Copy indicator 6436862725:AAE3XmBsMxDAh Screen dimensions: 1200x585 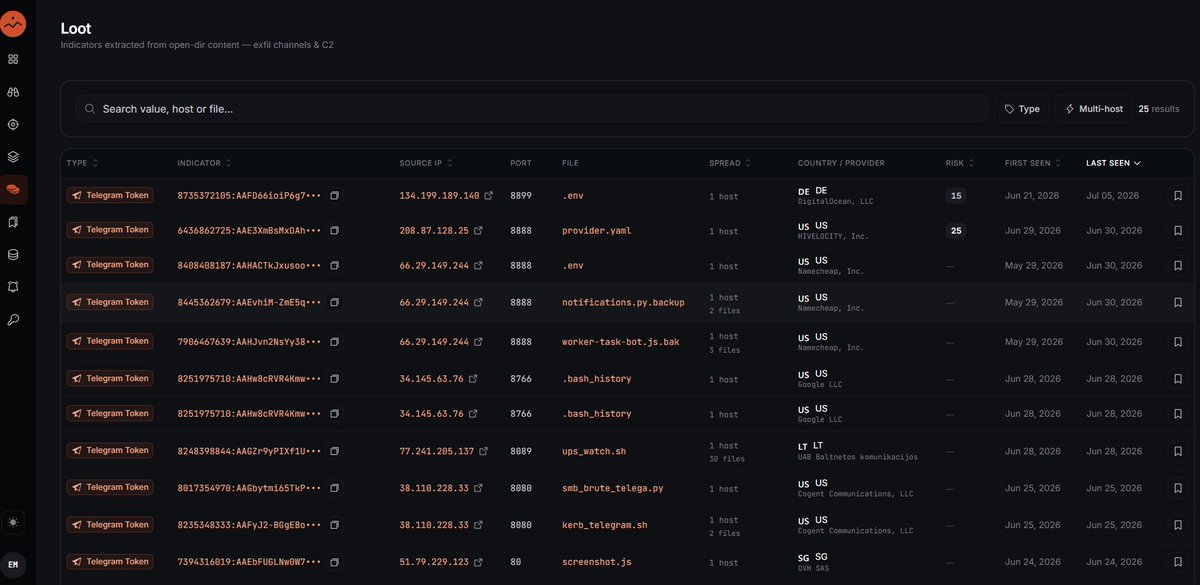(335, 230)
